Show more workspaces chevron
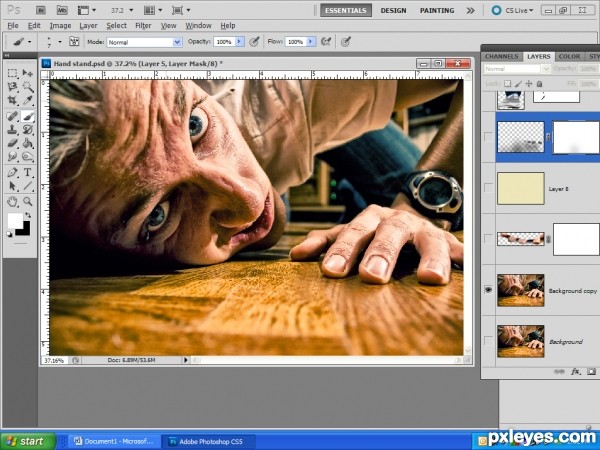Image resolution: width=600 pixels, height=450 pixels. [471, 10]
